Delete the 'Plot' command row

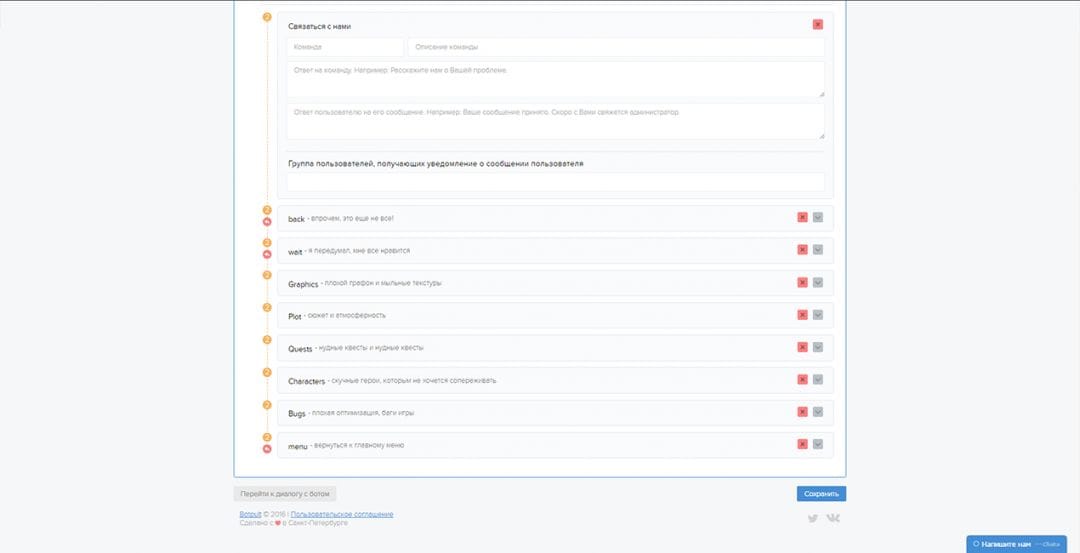pos(802,315)
